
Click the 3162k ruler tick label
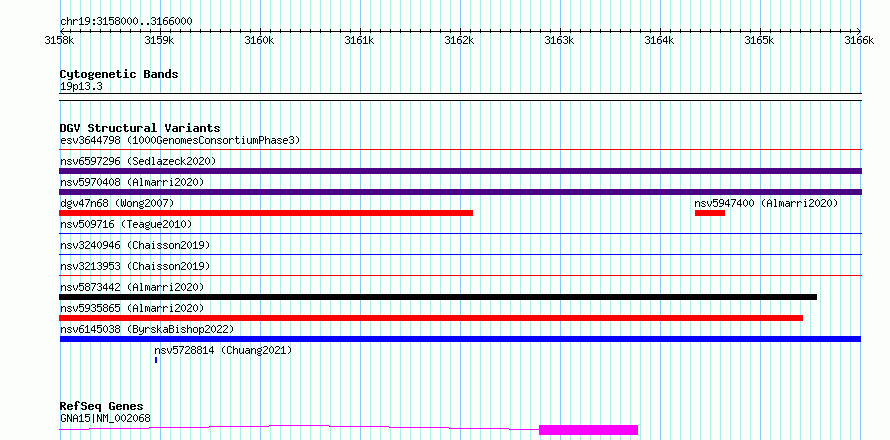click(x=460, y=40)
